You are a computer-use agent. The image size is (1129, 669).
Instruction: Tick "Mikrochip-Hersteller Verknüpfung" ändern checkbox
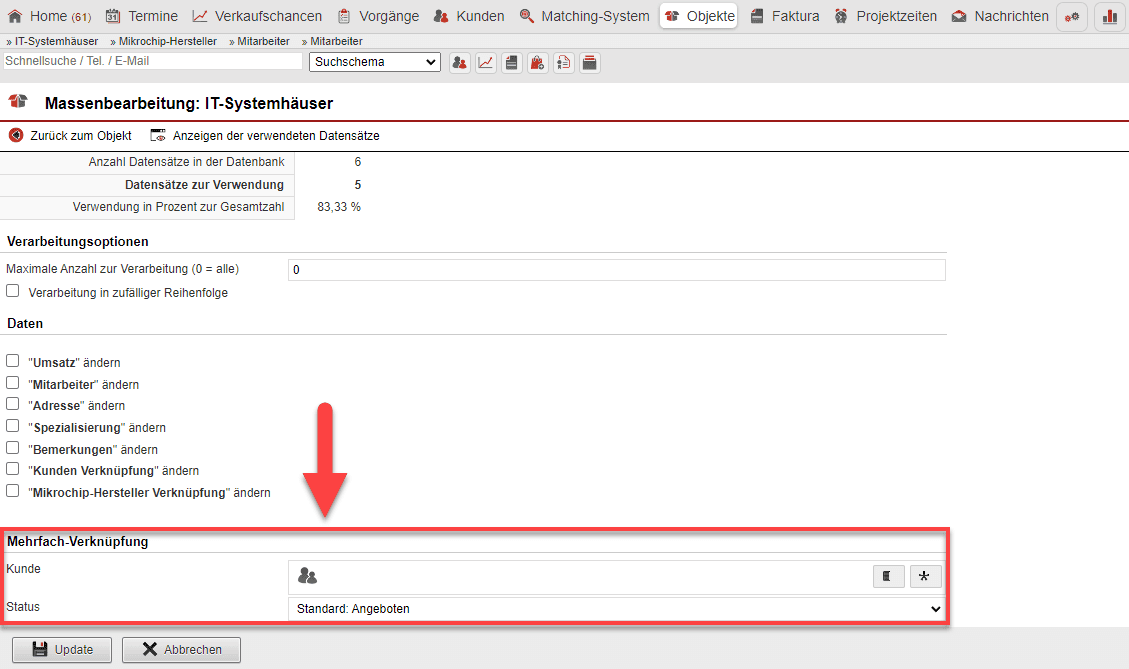(13, 490)
